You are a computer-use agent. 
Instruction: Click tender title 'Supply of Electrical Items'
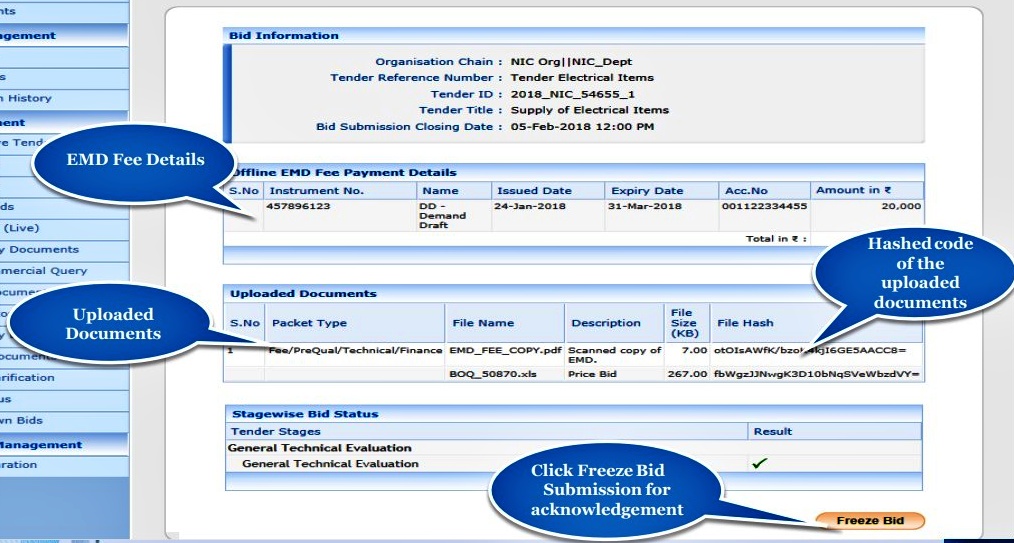[x=590, y=110]
